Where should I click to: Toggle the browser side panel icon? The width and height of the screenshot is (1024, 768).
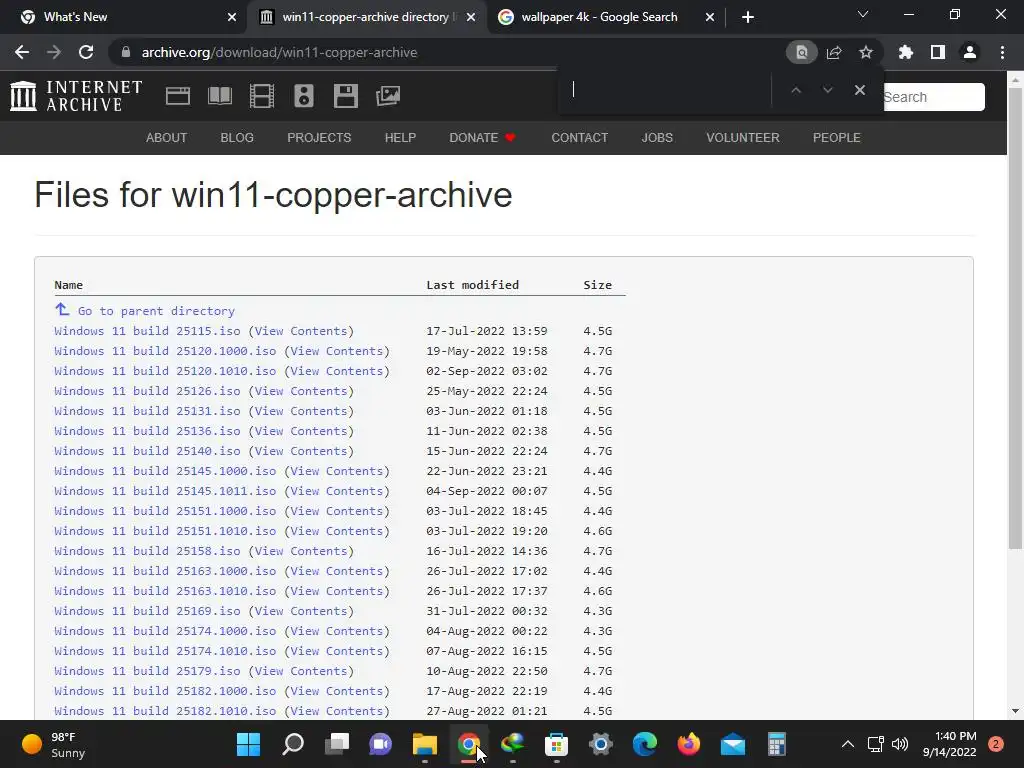[x=938, y=52]
